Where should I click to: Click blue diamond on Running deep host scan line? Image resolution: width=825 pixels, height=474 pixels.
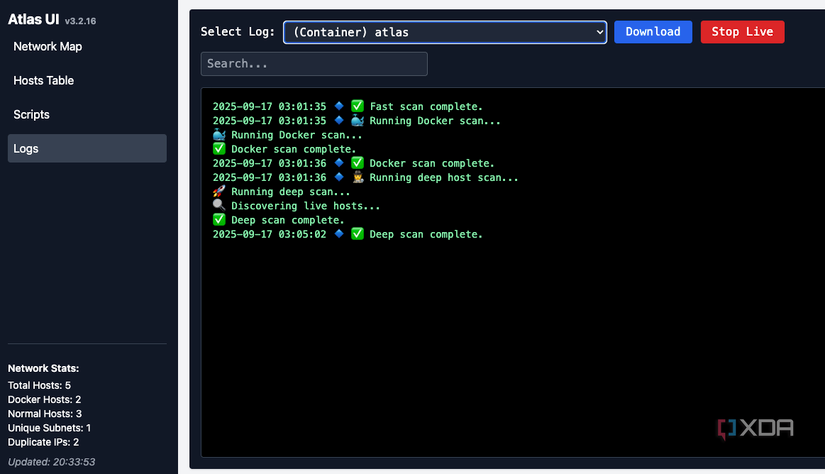339,177
